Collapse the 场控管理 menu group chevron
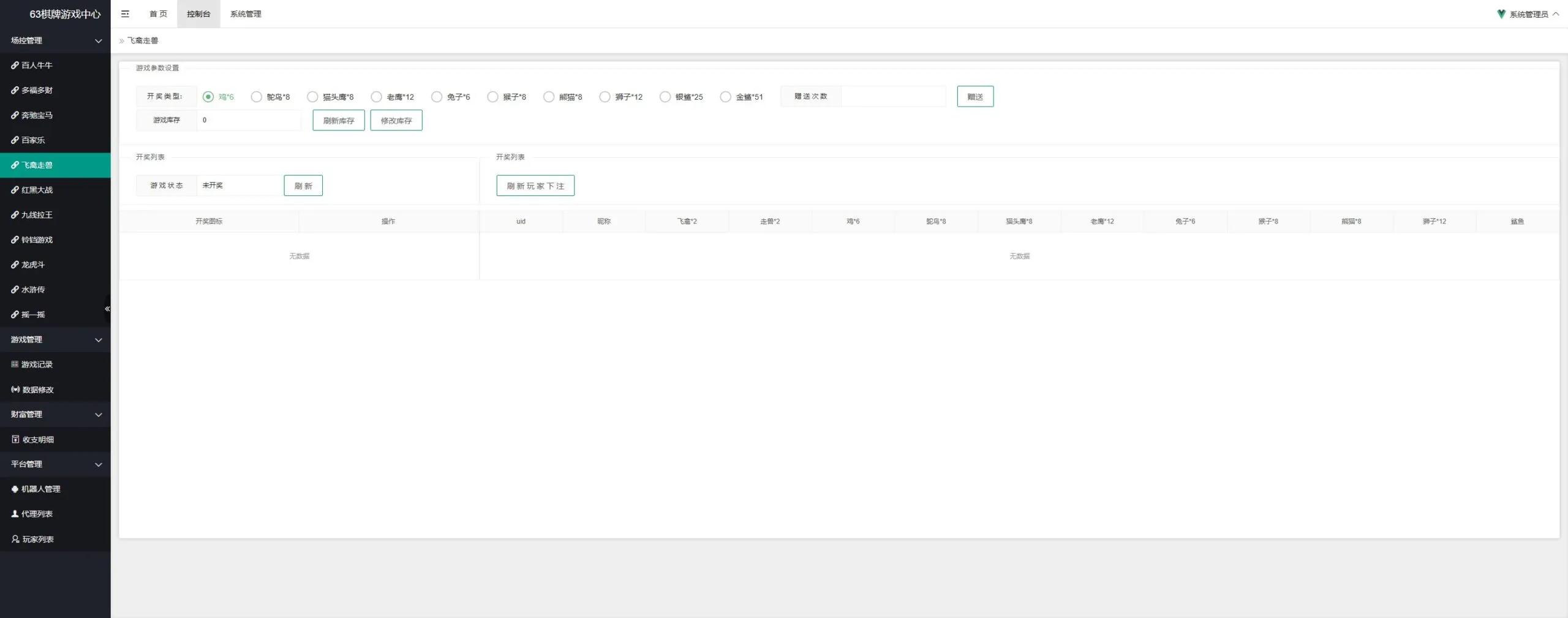 tap(98, 40)
